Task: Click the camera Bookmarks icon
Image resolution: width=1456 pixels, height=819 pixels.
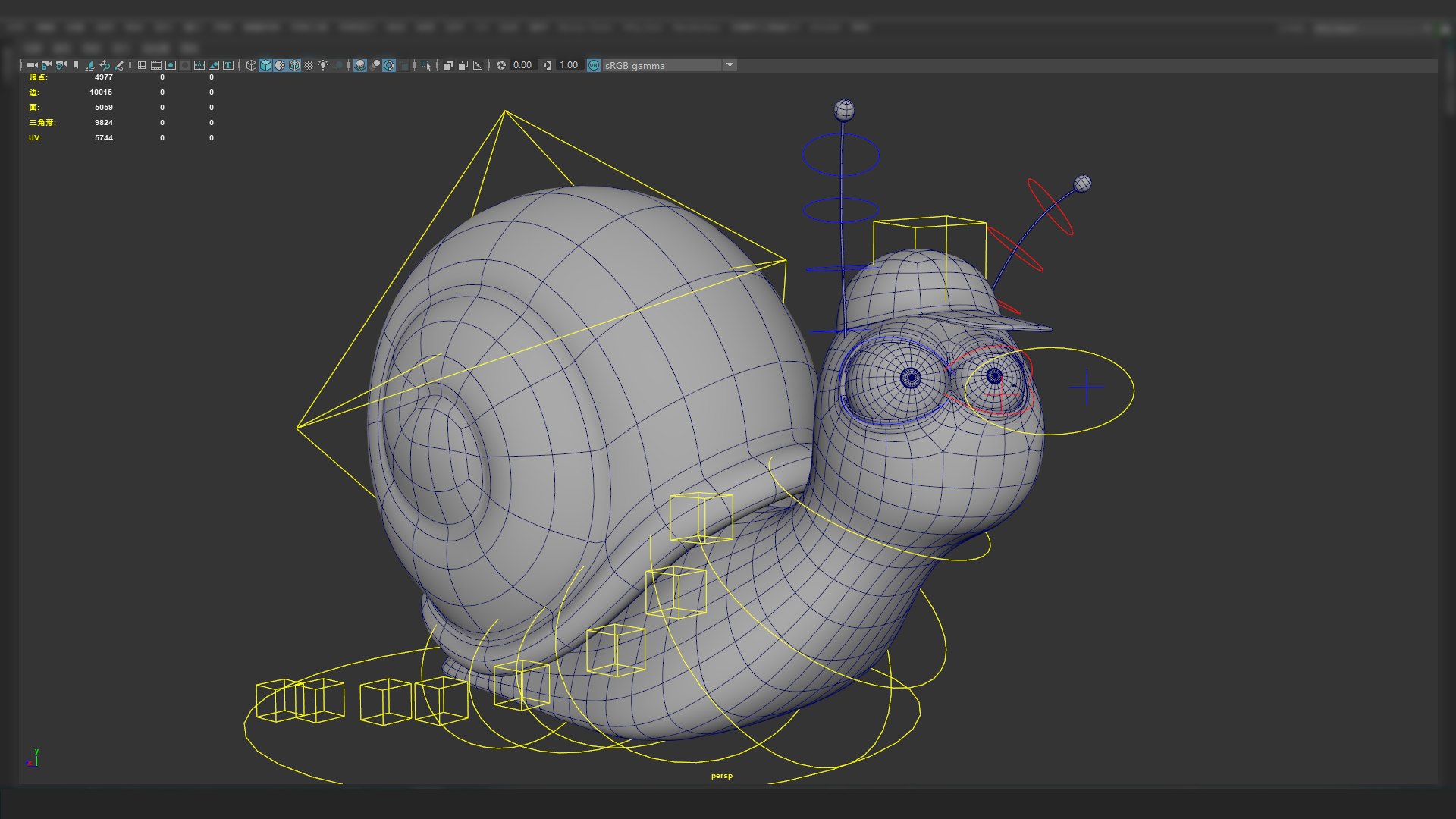Action: (x=76, y=65)
